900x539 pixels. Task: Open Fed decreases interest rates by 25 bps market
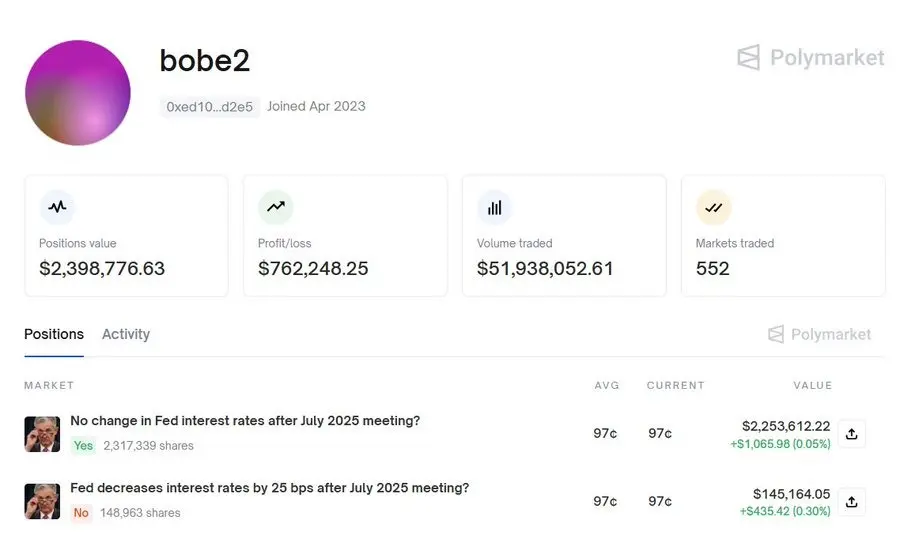coord(269,488)
